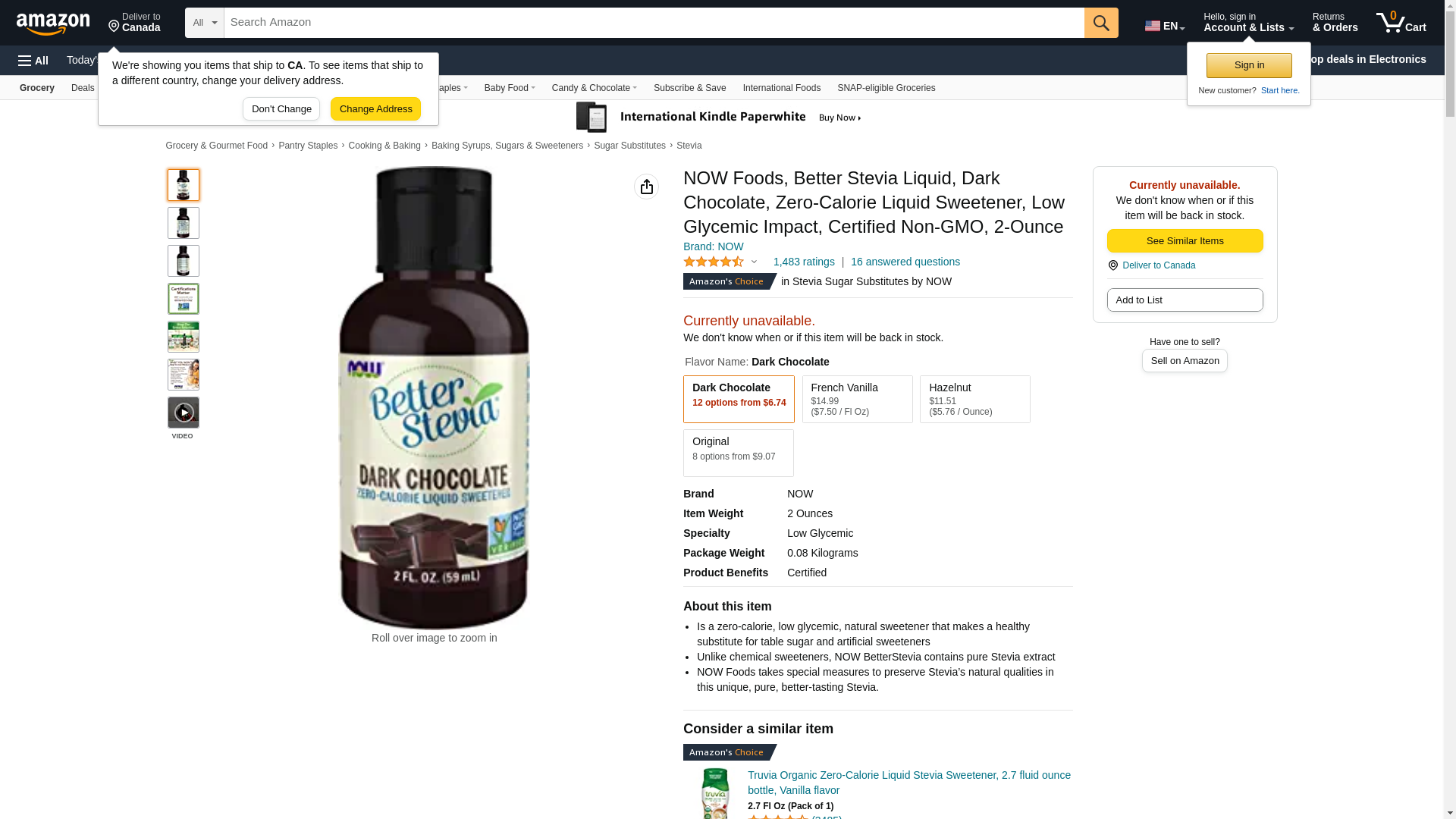Select the Hazelnut flavor option
Viewport: 1456px width, 819px height.
tap(974, 399)
